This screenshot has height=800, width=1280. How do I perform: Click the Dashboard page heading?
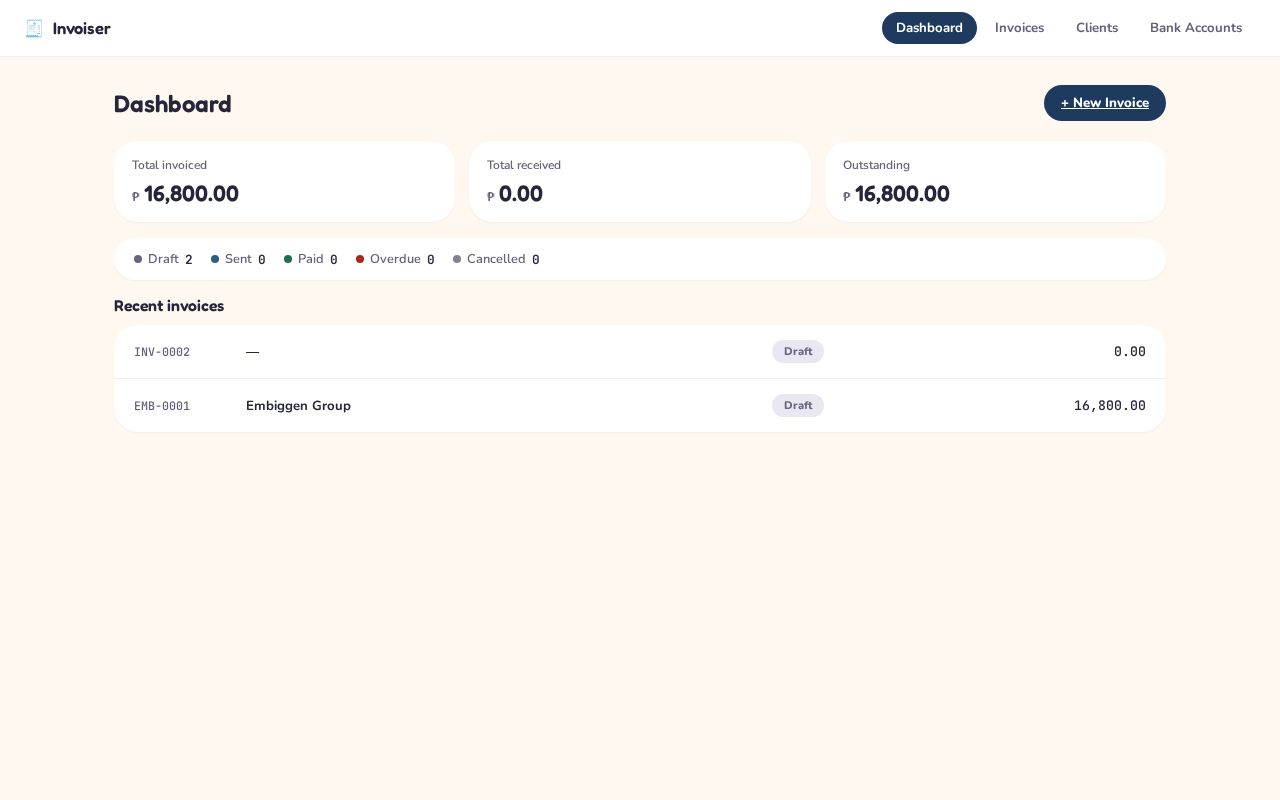pyautogui.click(x=173, y=104)
